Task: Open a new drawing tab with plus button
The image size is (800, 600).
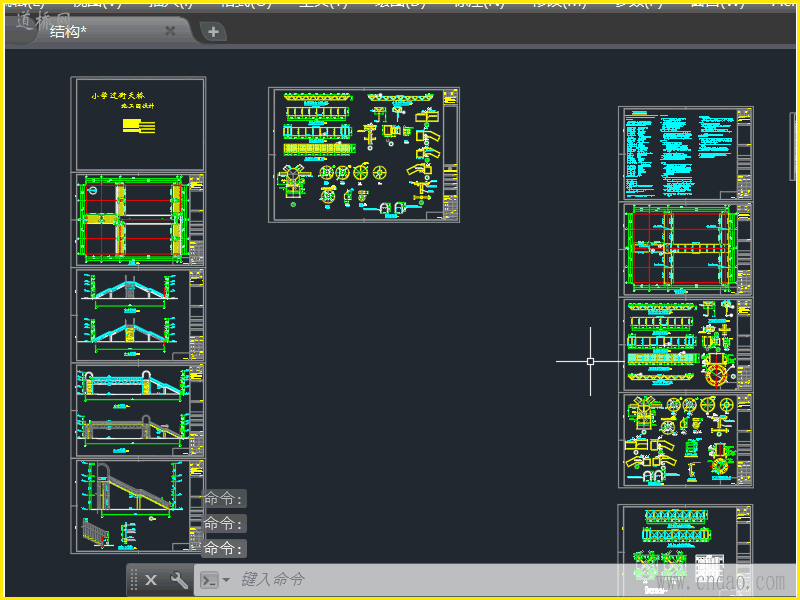Action: (x=213, y=32)
